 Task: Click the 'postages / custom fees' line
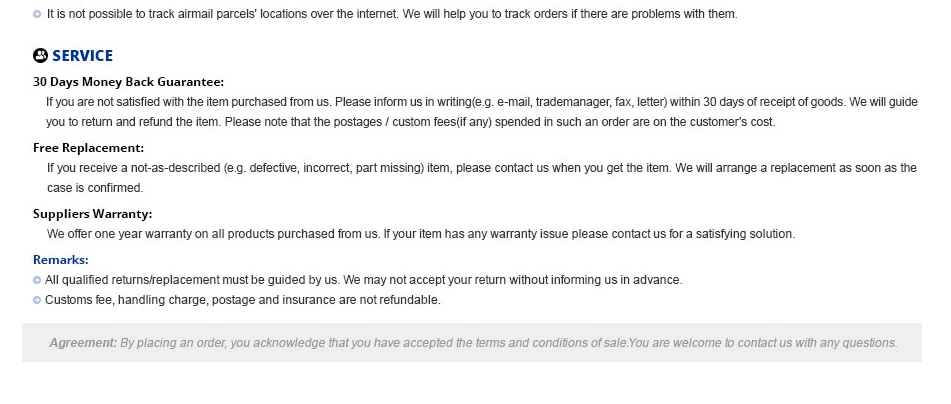(411, 122)
